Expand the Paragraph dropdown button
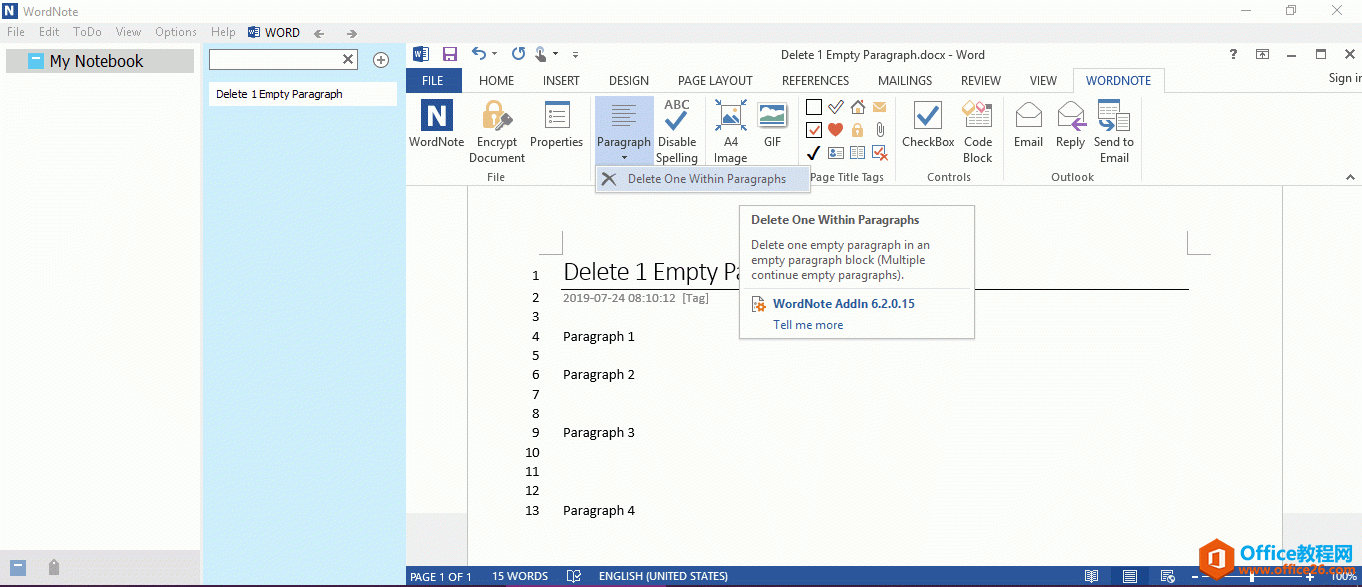The image size is (1362, 587). click(624, 157)
